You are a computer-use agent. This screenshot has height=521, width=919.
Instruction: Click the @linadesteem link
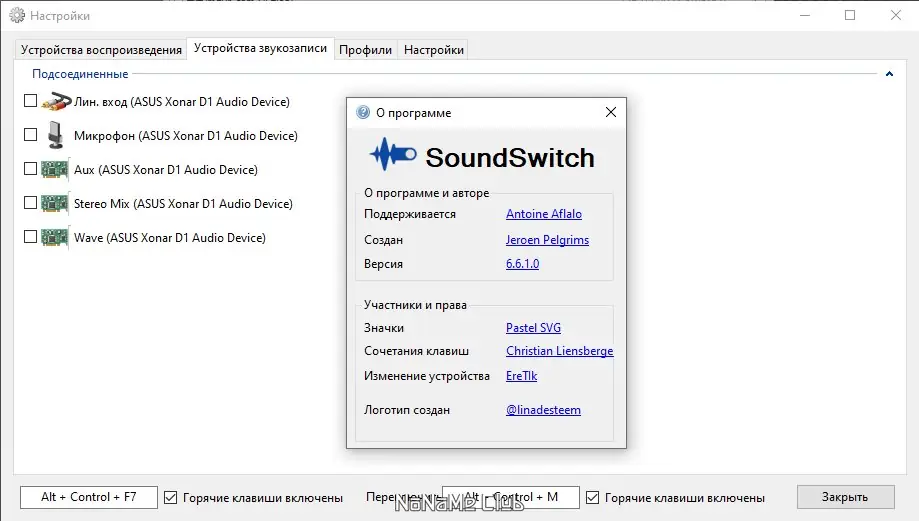click(543, 410)
